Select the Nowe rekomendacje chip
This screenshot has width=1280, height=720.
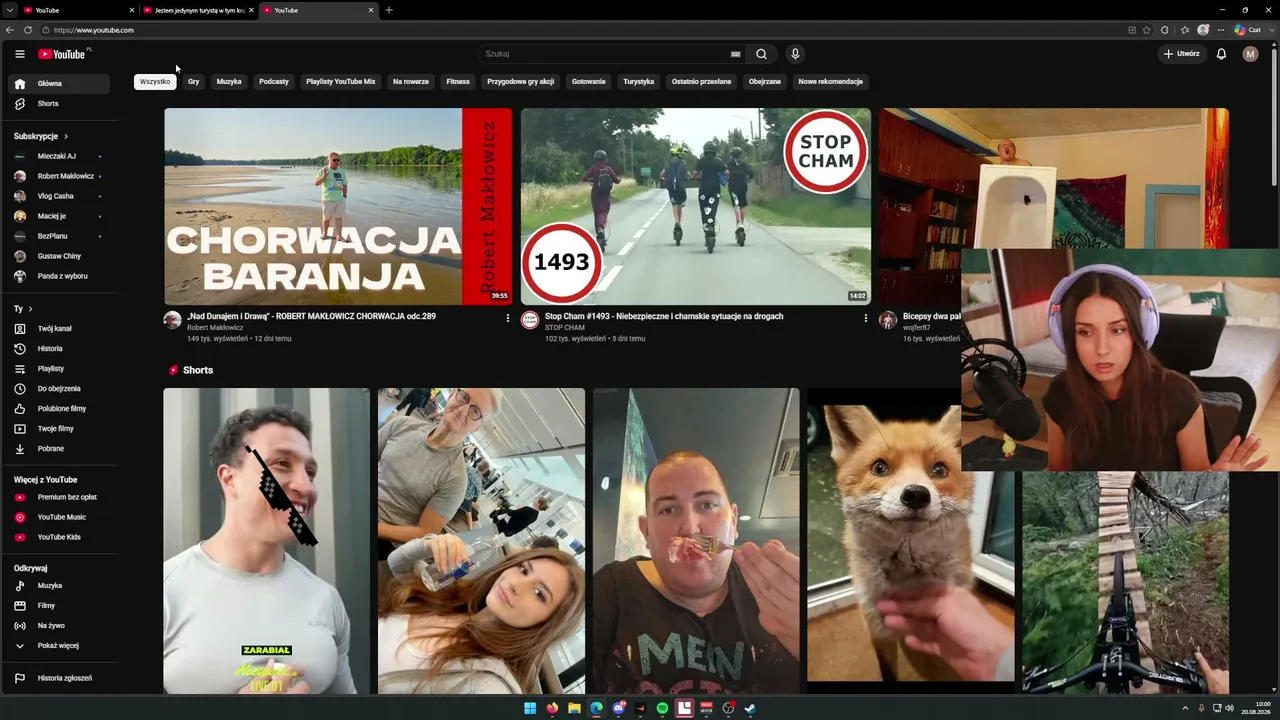(x=831, y=82)
